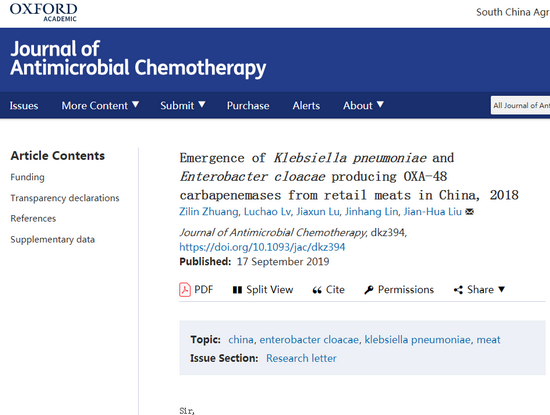Expand the More Content dropdown
This screenshot has width=550, height=415.
coord(100,105)
